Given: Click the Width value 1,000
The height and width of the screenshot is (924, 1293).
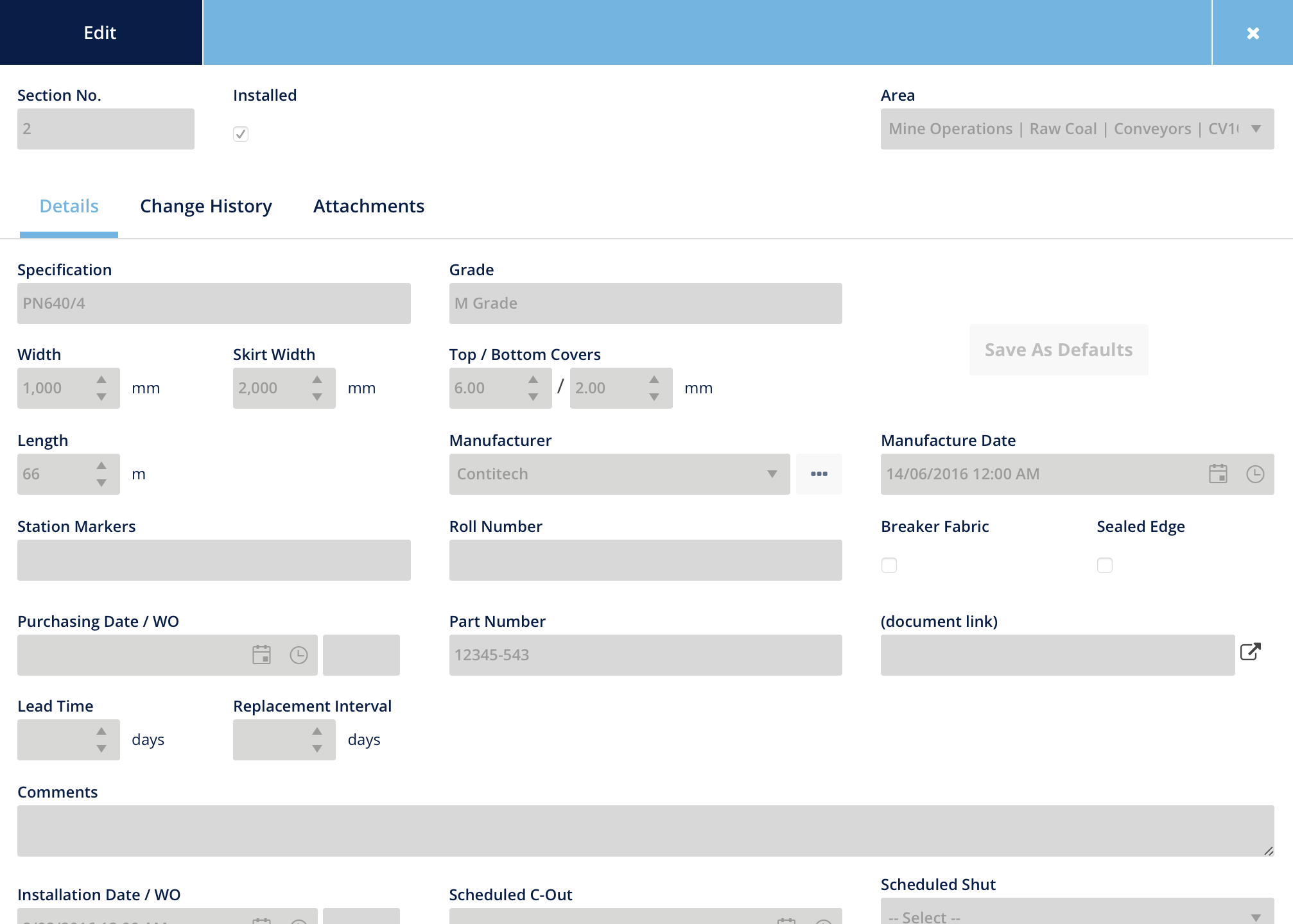Looking at the screenshot, I should (x=42, y=388).
